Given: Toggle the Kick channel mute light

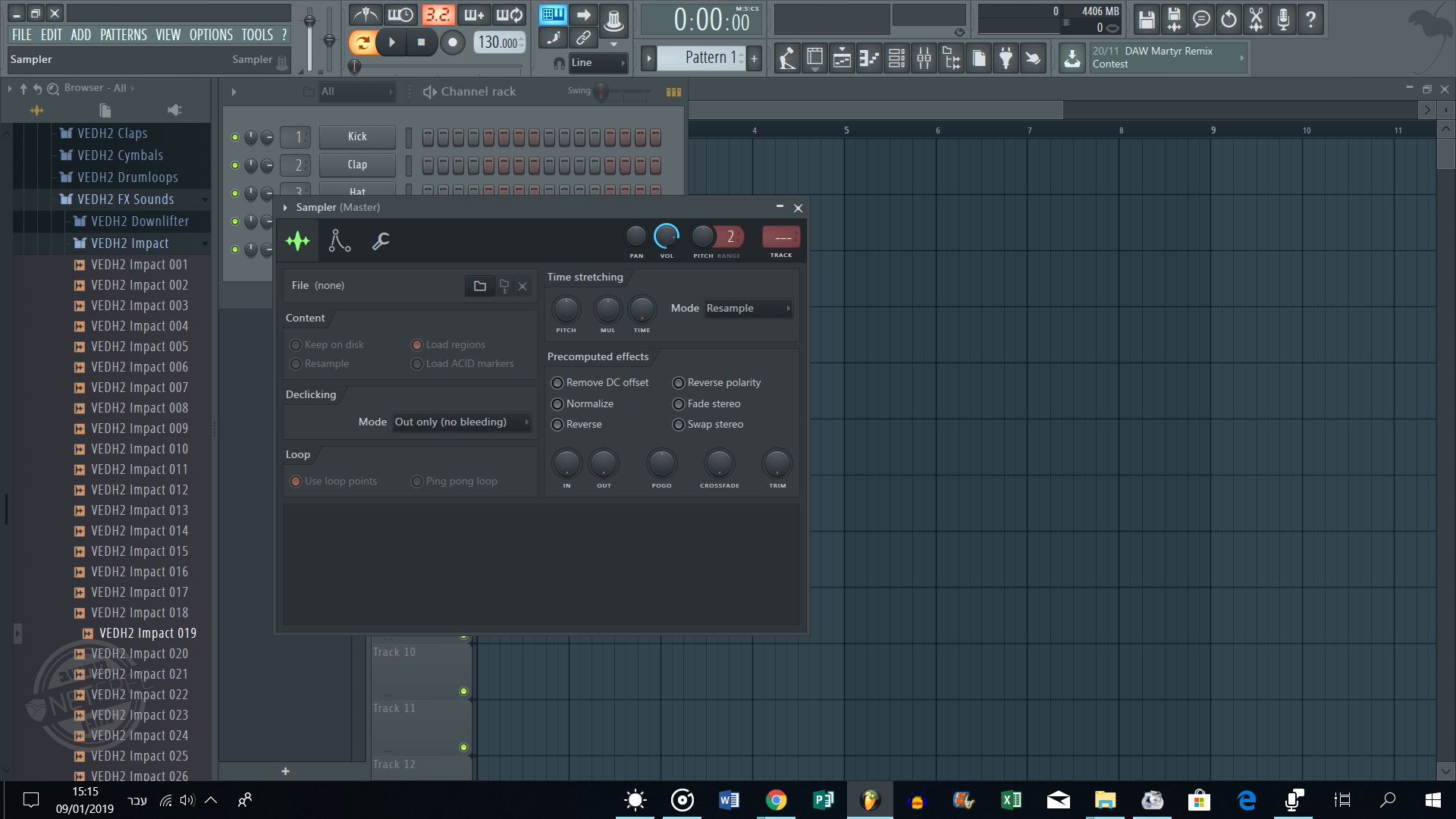Looking at the screenshot, I should coord(235,137).
